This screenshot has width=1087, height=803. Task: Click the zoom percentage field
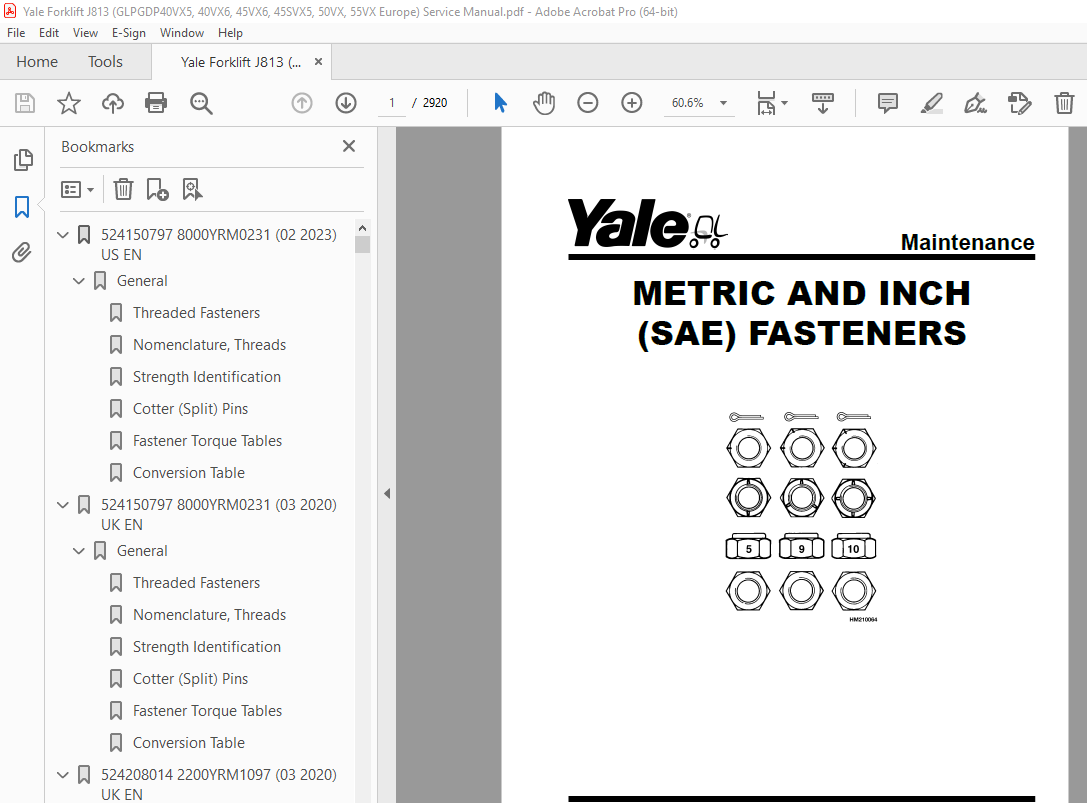pos(688,103)
